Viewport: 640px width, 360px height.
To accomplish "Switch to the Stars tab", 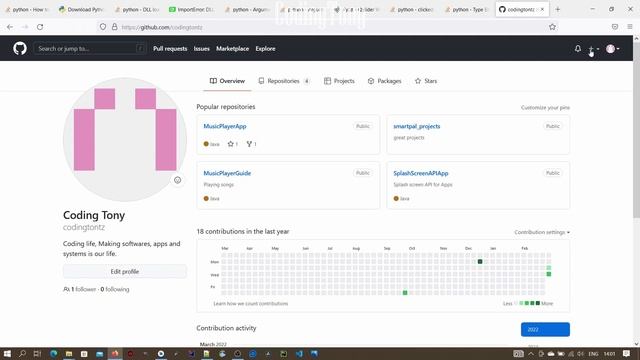I will (426, 81).
